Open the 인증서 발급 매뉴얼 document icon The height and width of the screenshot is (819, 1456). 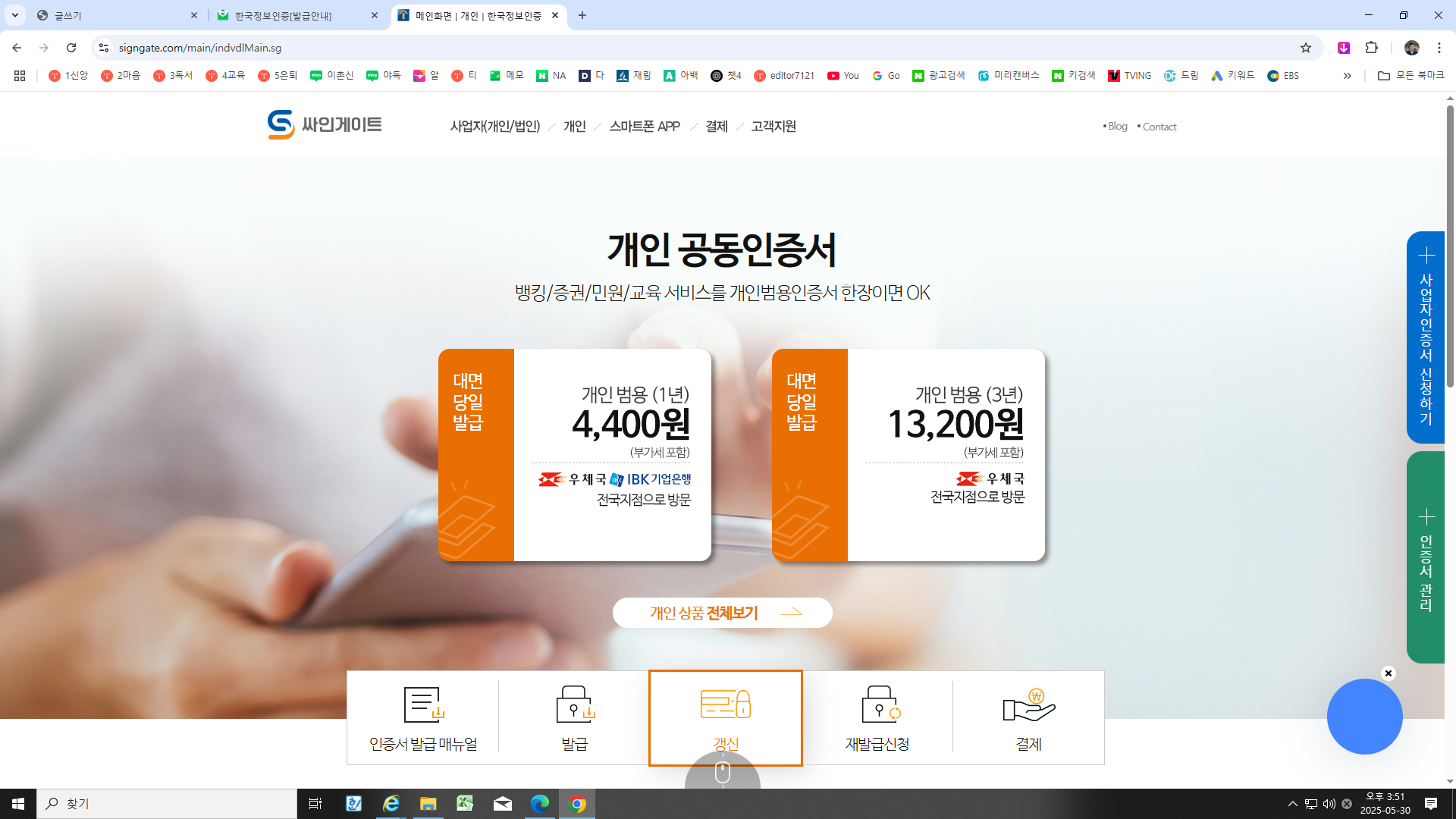[422, 705]
